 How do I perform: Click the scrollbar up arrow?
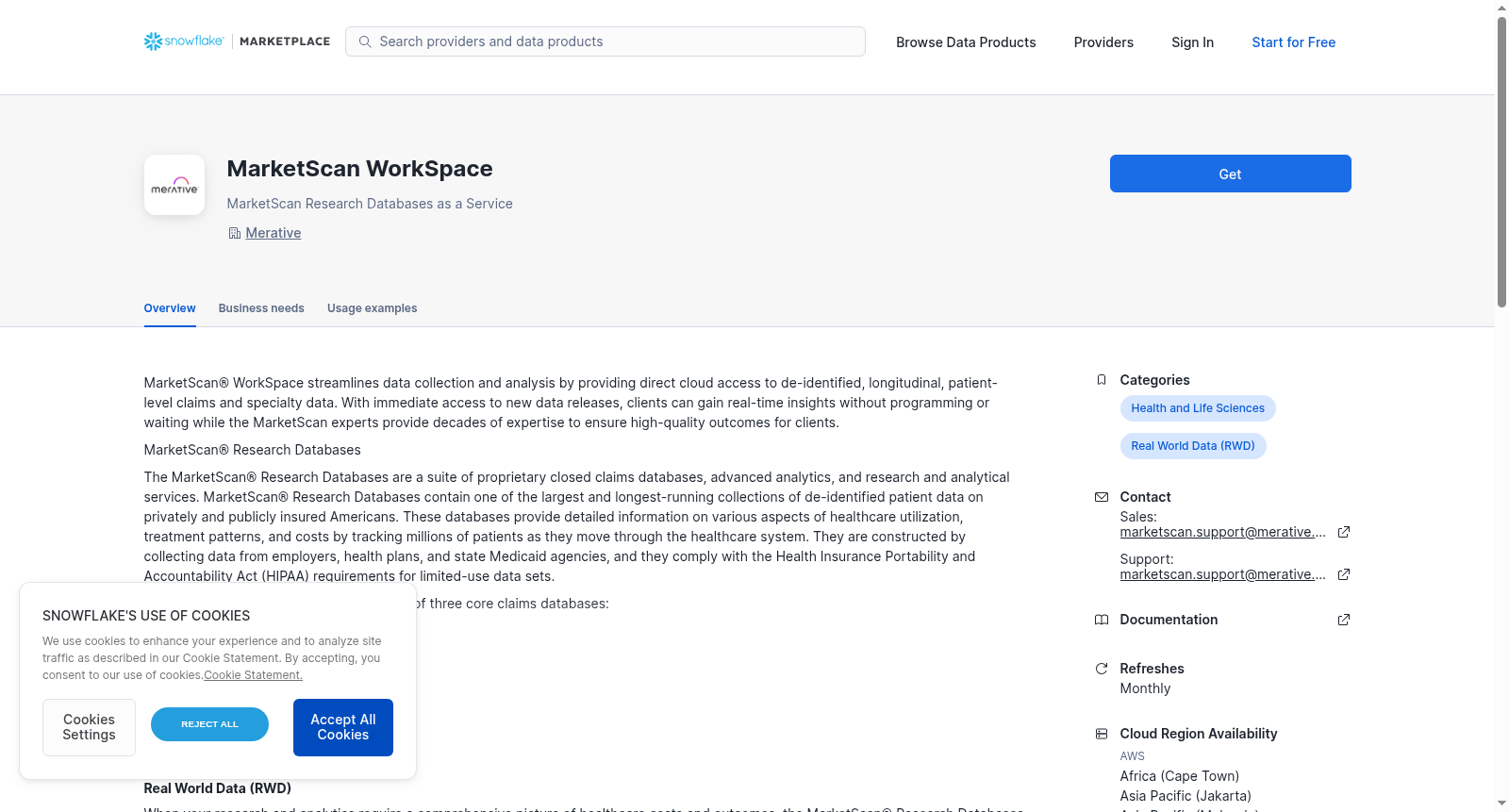tap(1501, 8)
